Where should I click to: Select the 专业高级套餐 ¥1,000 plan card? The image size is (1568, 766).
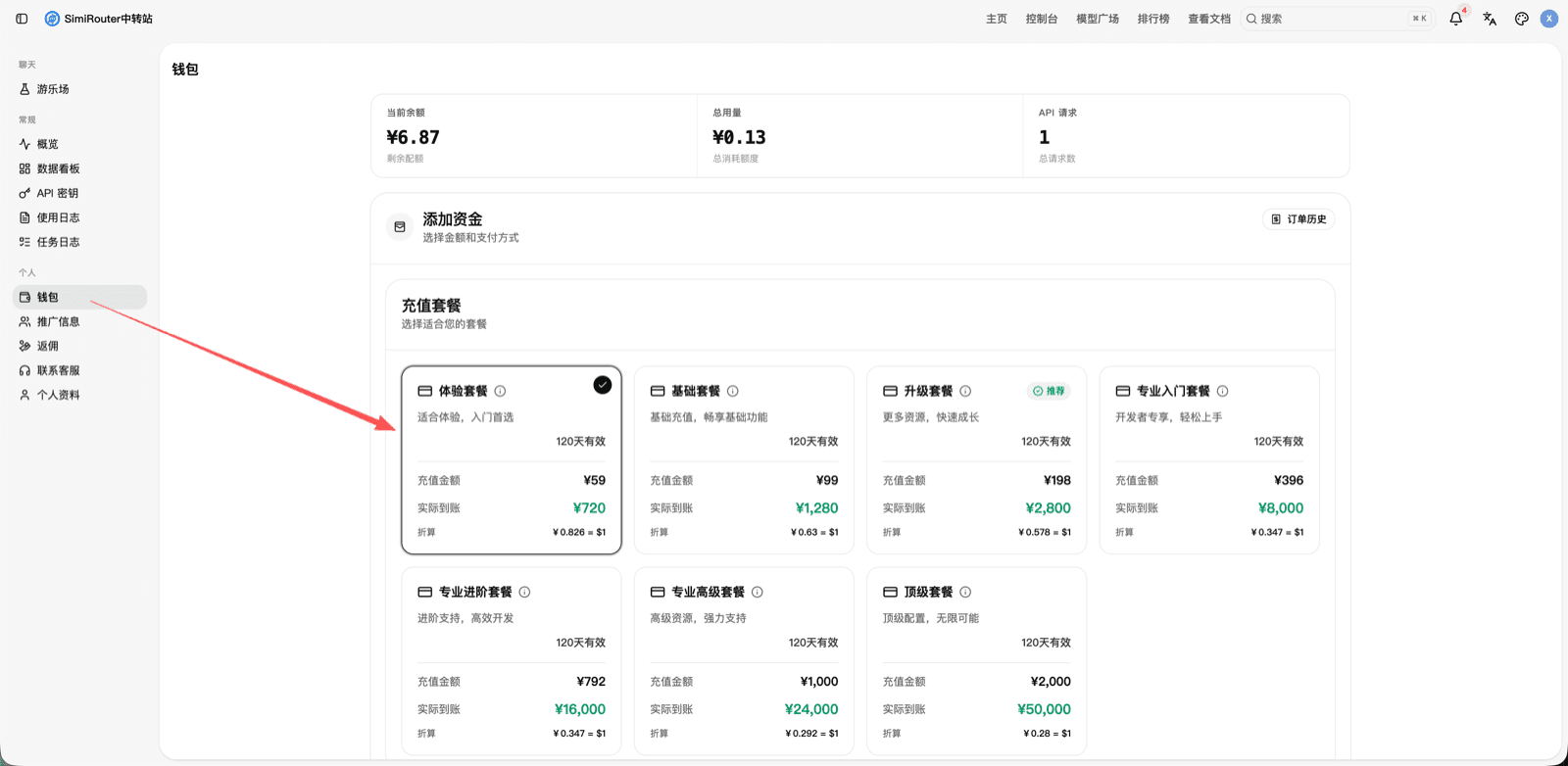pos(744,661)
